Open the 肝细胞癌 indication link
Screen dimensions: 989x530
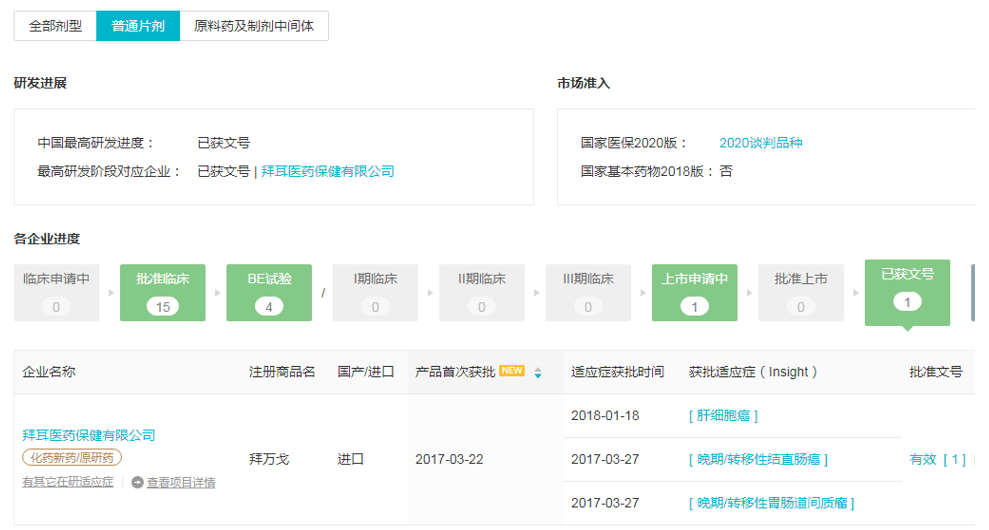point(723,415)
